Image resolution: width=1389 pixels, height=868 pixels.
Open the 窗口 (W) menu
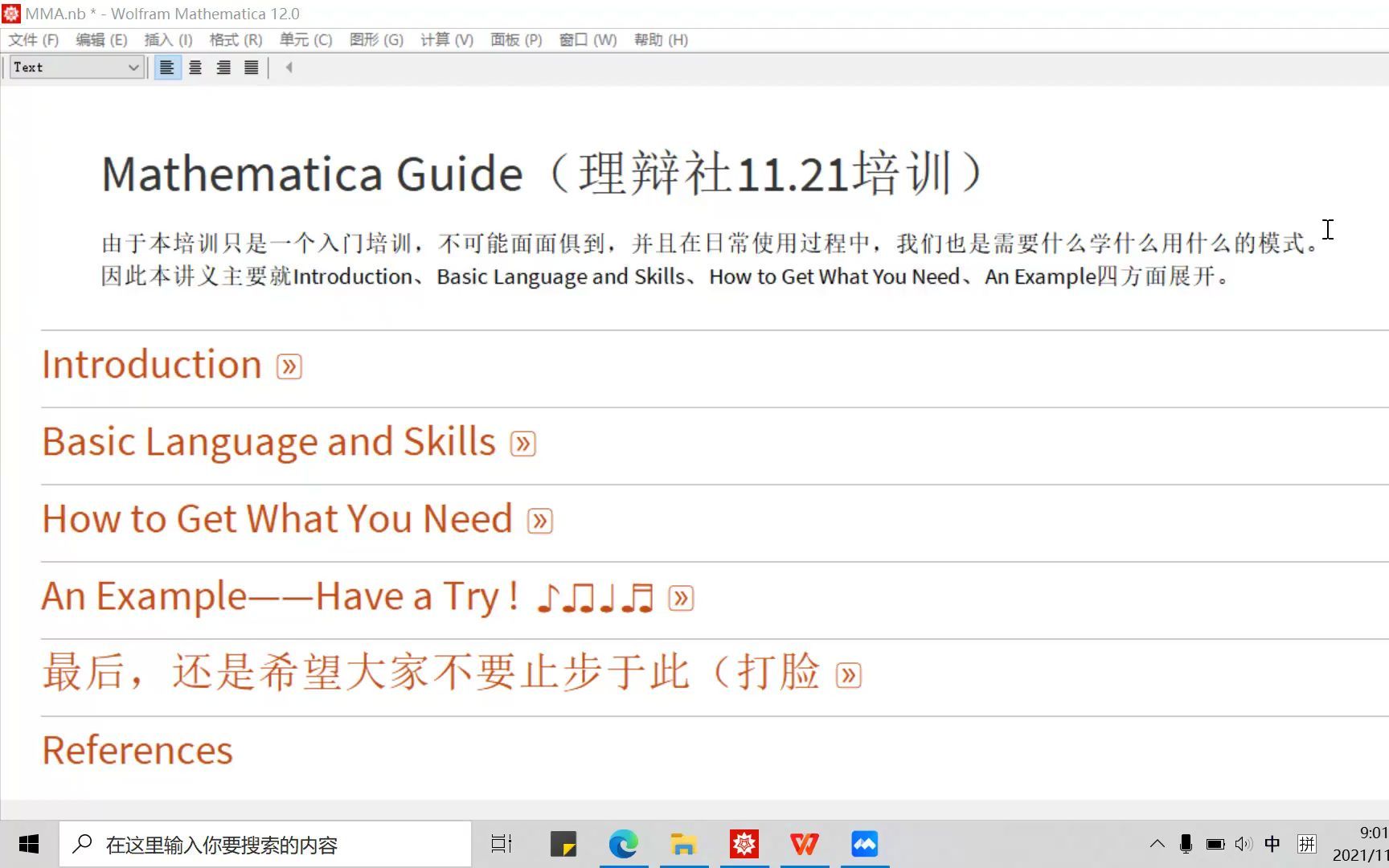tap(588, 40)
